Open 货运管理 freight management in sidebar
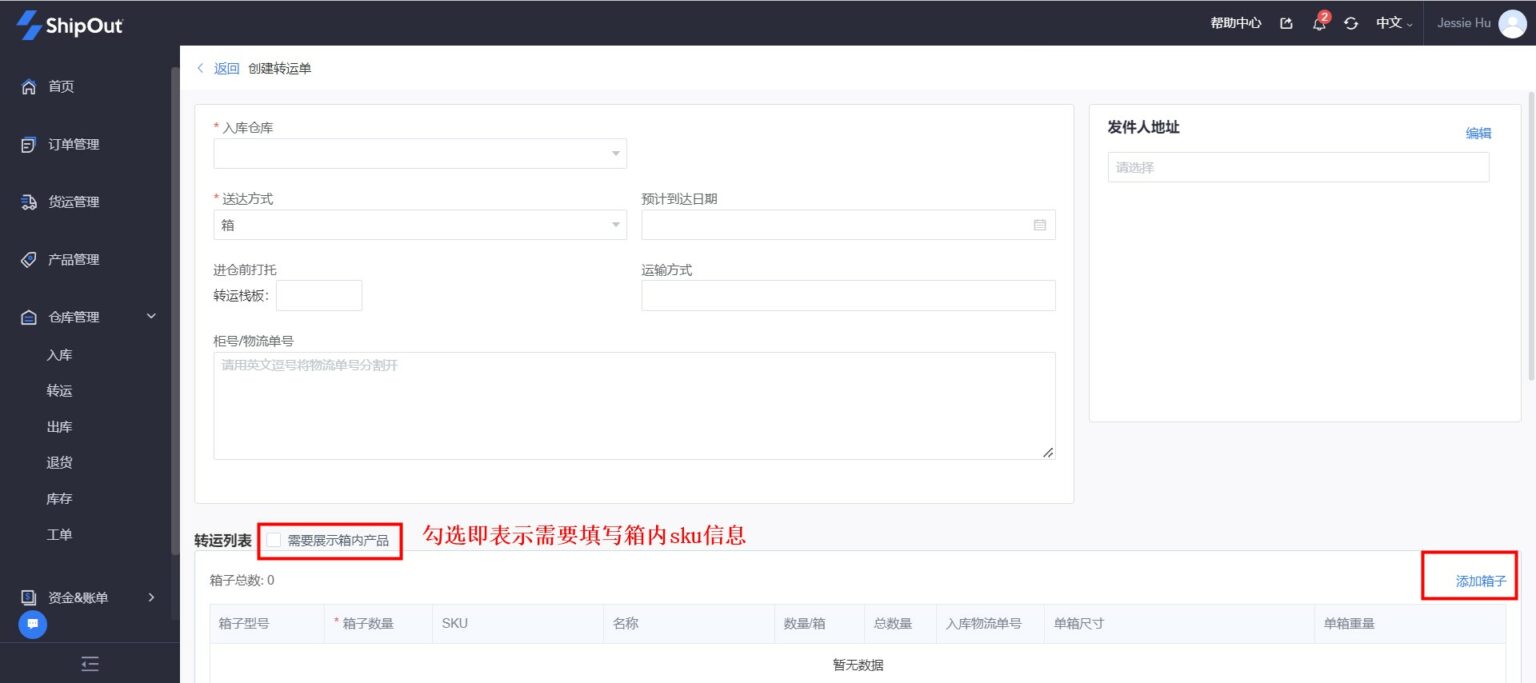1536x683 pixels. (31, 201)
